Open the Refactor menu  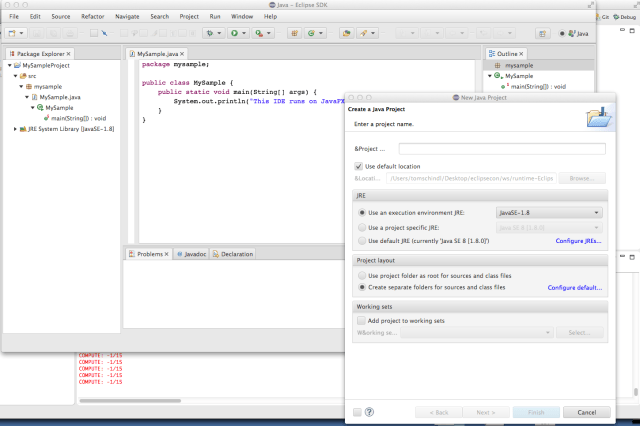pyautogui.click(x=92, y=17)
